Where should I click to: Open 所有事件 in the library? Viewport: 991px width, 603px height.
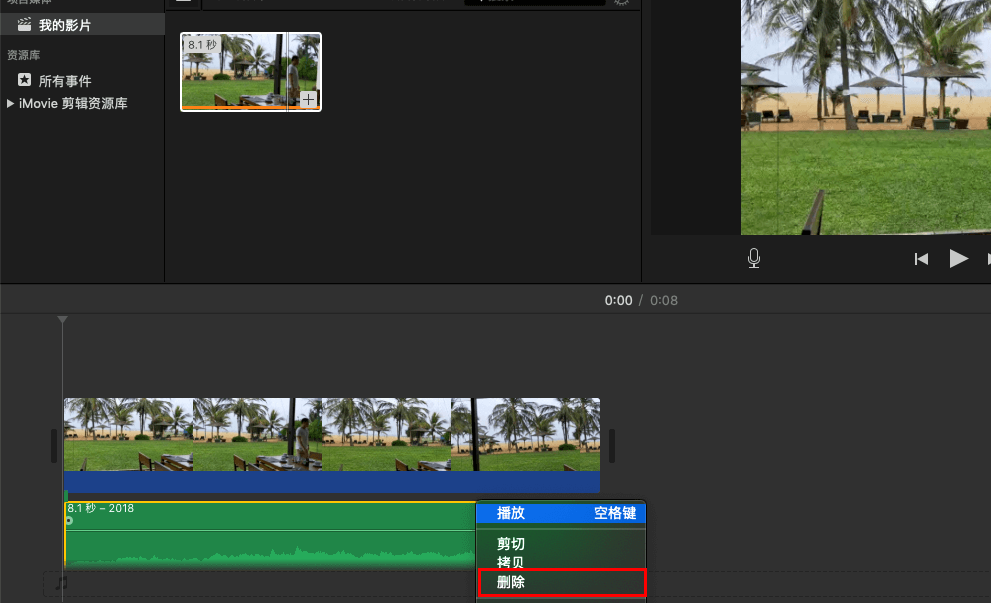pyautogui.click(x=64, y=80)
